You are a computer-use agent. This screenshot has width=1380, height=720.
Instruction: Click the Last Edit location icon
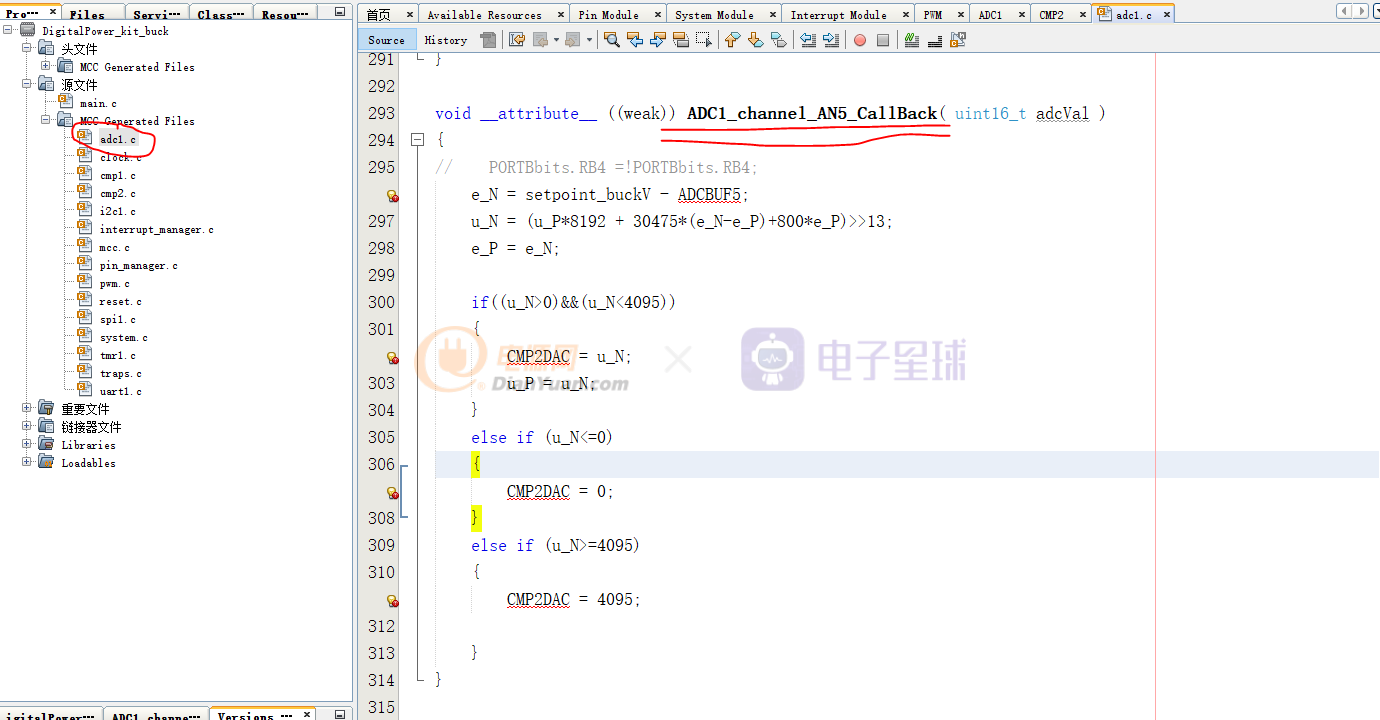[x=517, y=40]
